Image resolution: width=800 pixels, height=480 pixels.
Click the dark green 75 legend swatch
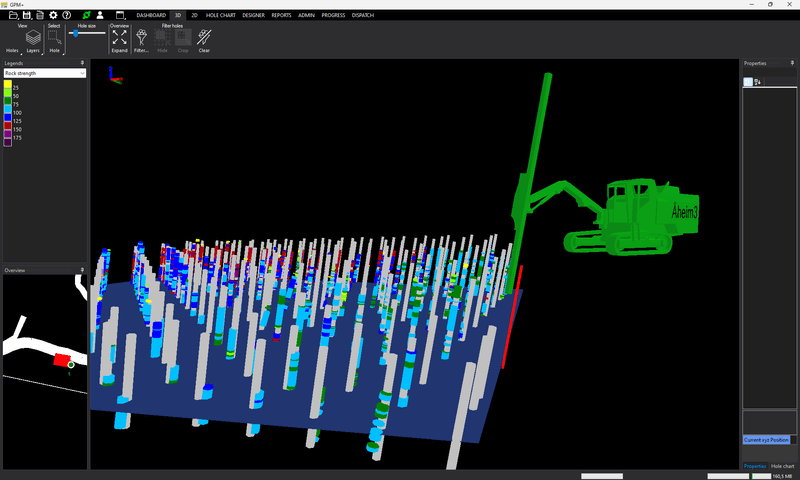(8, 101)
